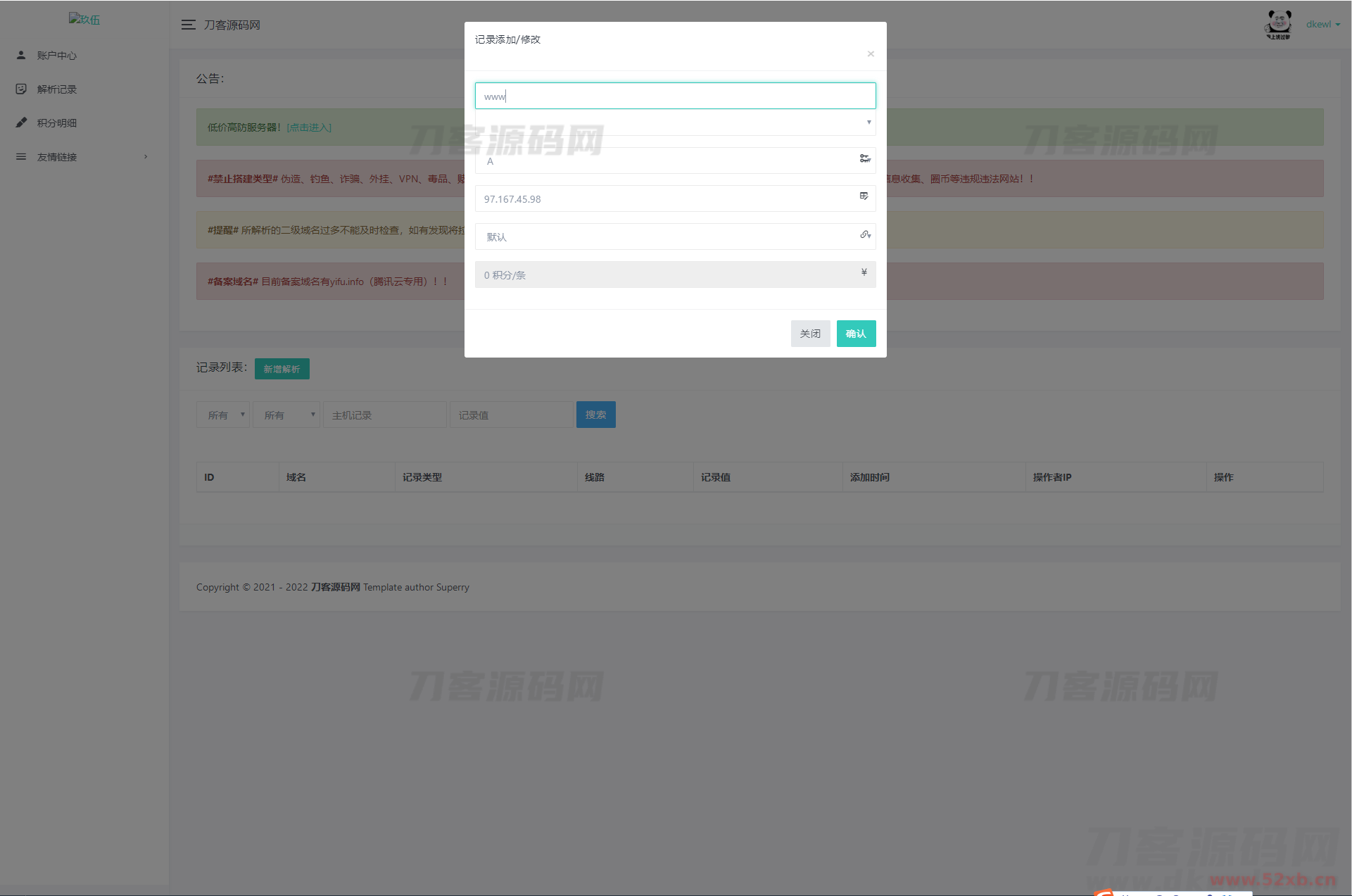Click the panda user avatar
Viewport: 1352px width, 896px height.
click(1278, 25)
